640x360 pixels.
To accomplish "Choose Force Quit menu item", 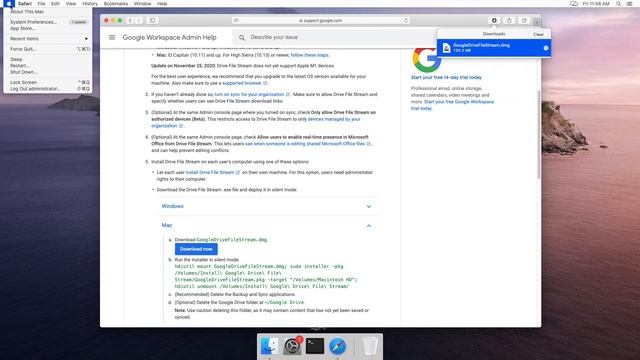I will pos(48,49).
